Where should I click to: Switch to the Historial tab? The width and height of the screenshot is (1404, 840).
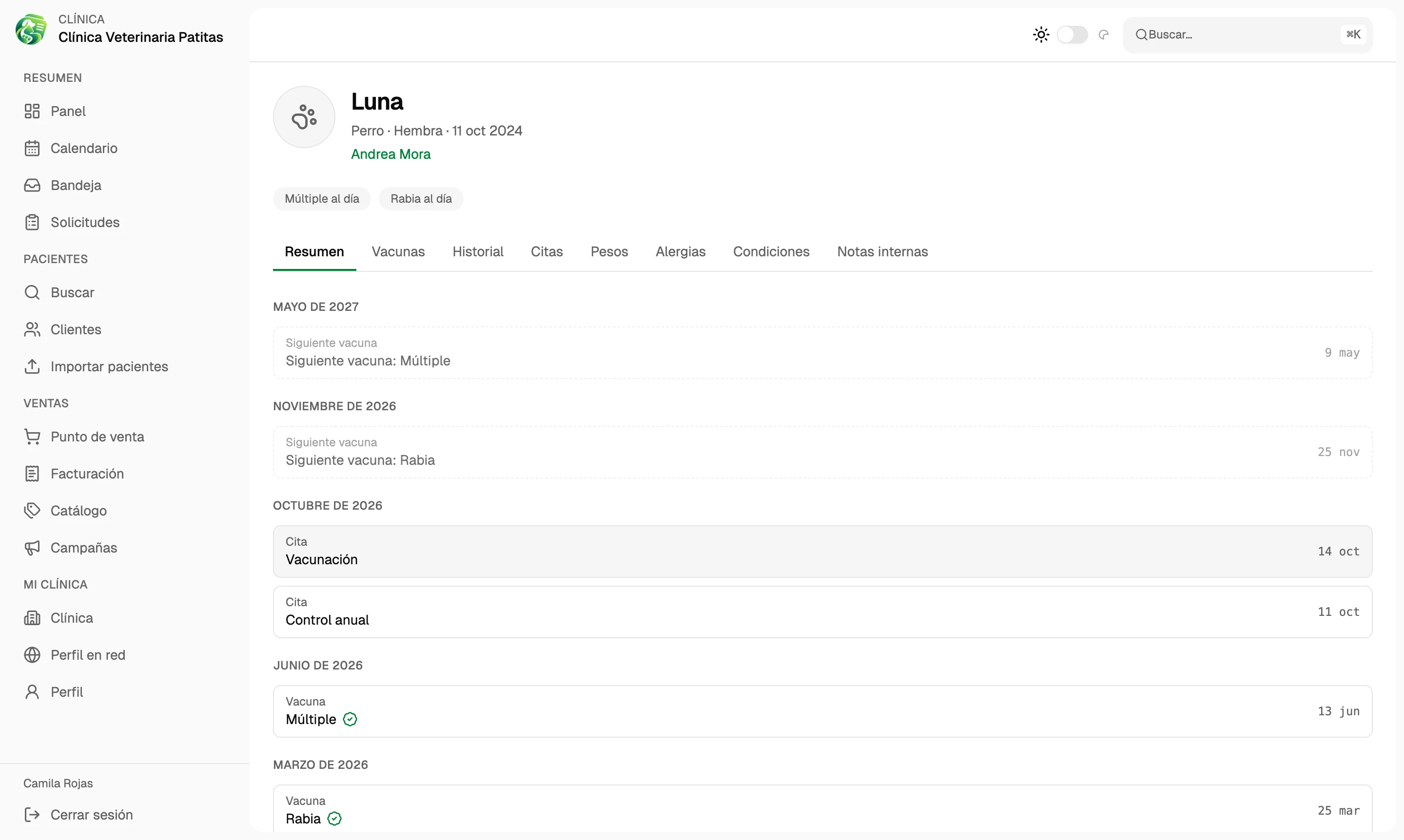(478, 252)
